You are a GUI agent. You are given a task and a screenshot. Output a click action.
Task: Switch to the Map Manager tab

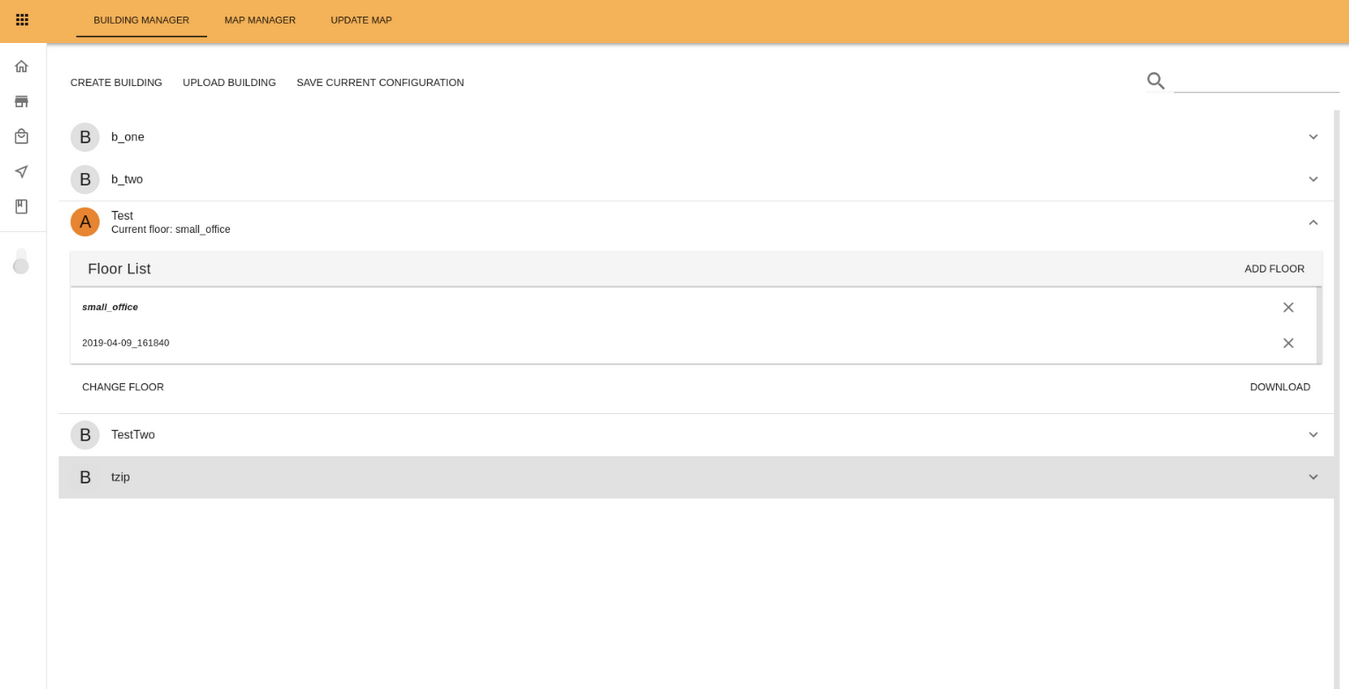pos(260,20)
